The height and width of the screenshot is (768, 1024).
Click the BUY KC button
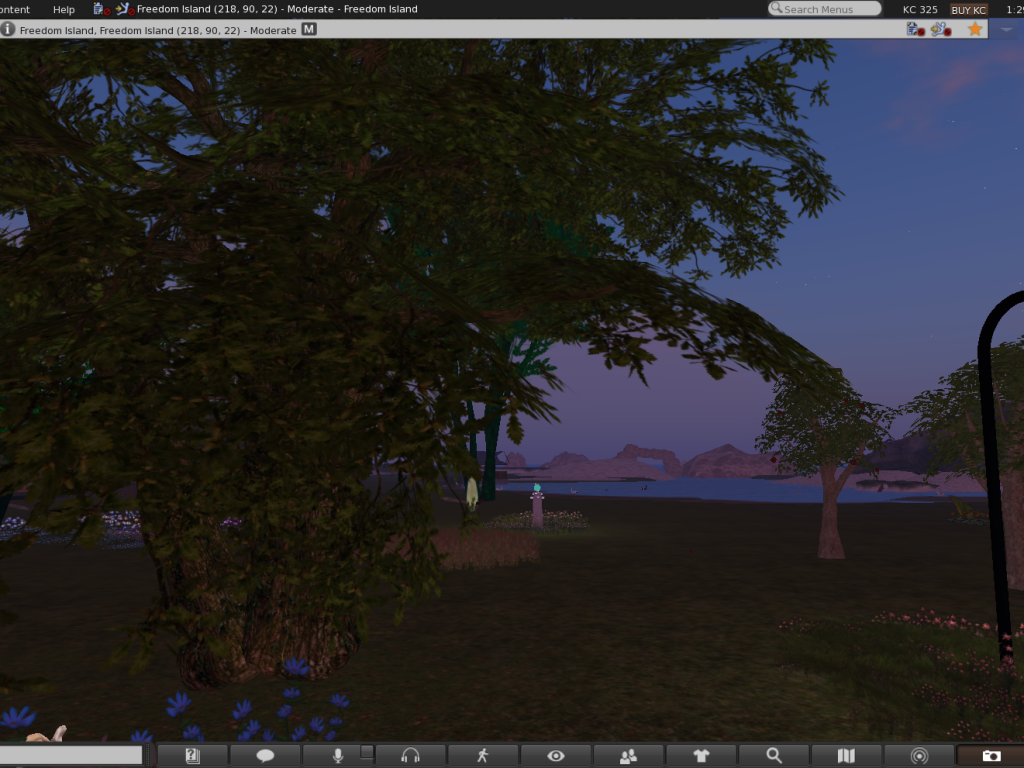tap(967, 9)
